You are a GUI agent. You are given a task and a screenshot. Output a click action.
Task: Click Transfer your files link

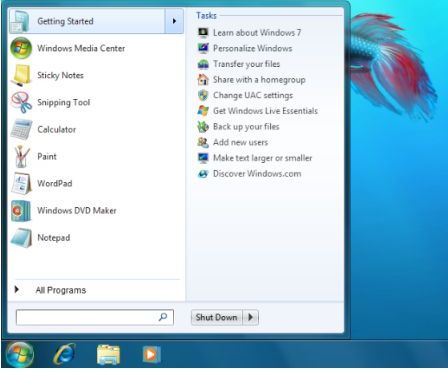coord(246,64)
